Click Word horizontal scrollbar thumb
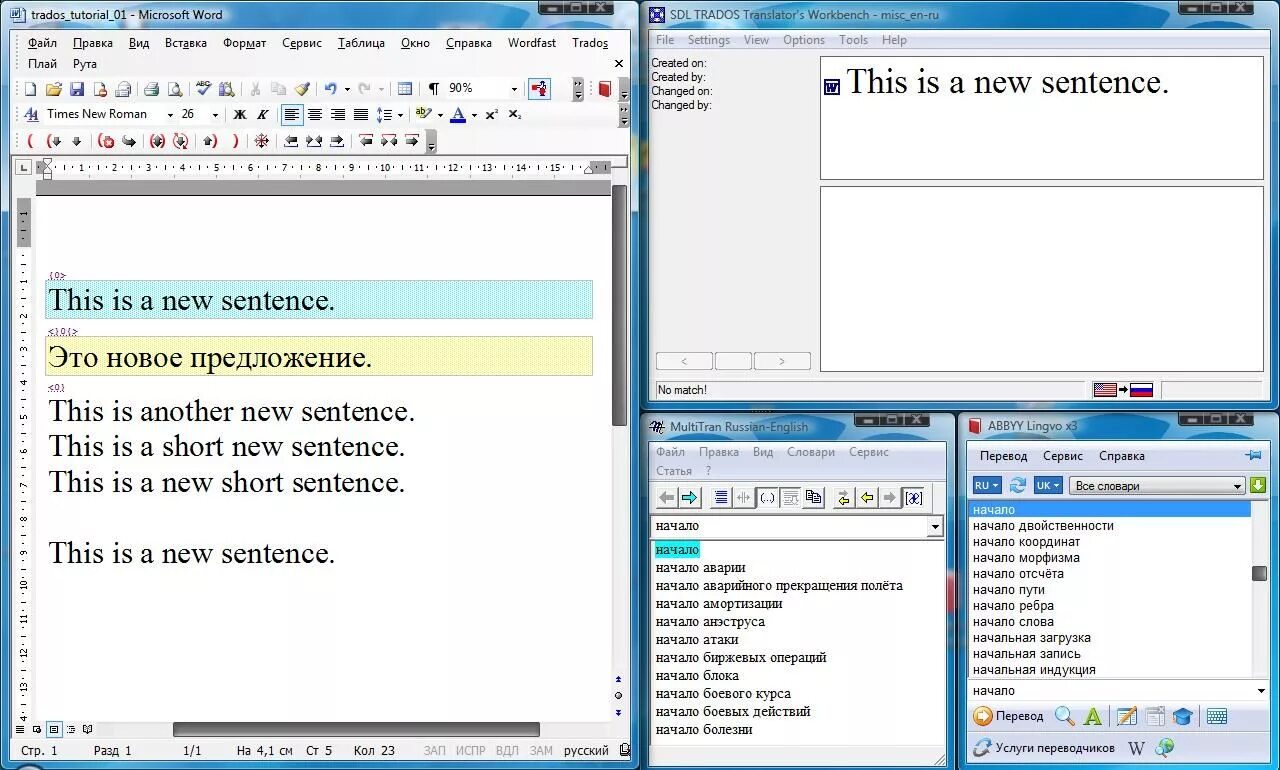Viewport: 1280px width, 770px height. pos(357,729)
